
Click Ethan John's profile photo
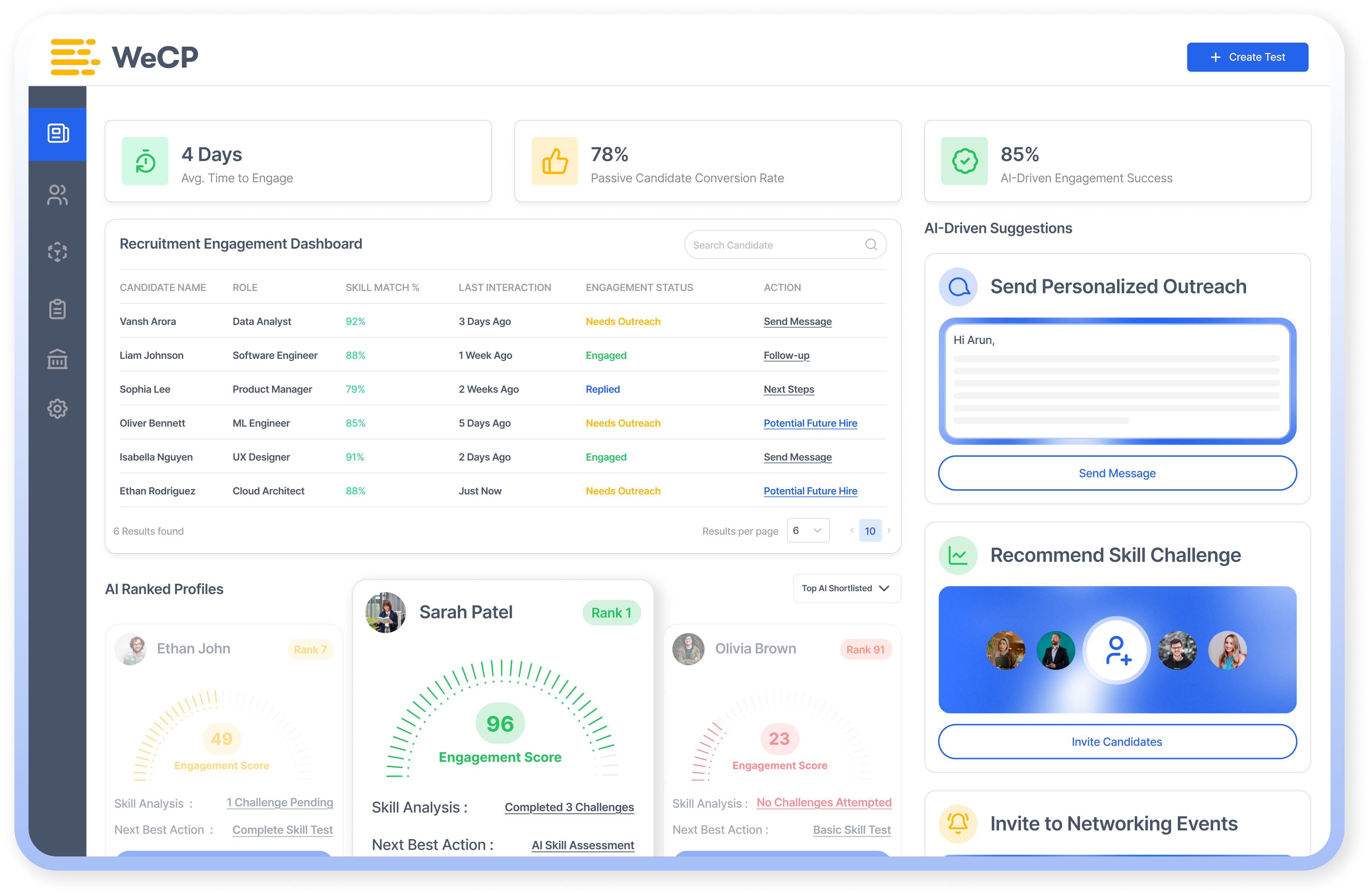click(x=131, y=649)
